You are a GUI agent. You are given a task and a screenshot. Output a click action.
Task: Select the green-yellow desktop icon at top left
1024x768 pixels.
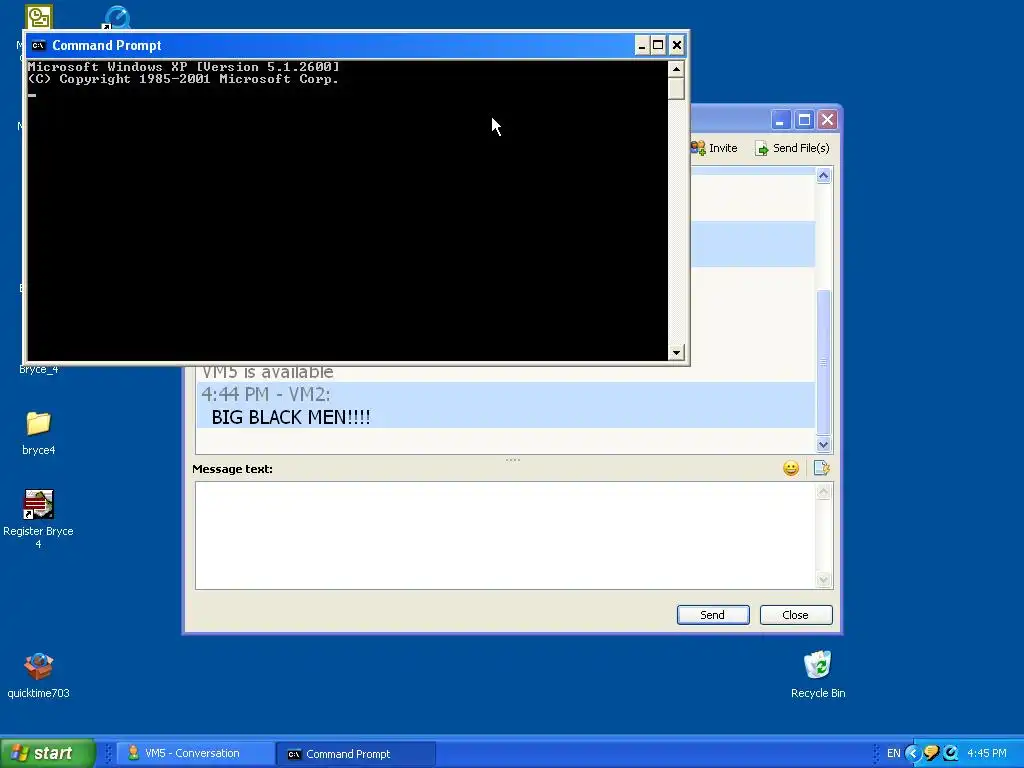click(x=39, y=18)
